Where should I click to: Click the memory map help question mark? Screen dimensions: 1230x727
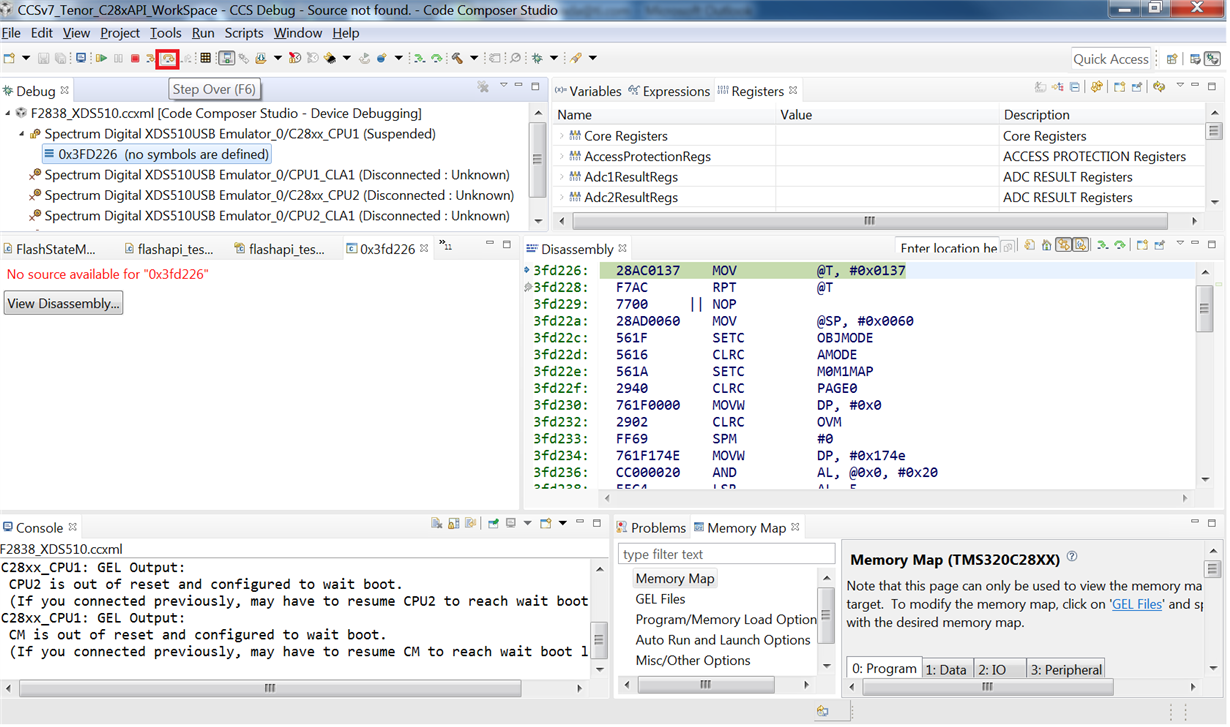1072,556
